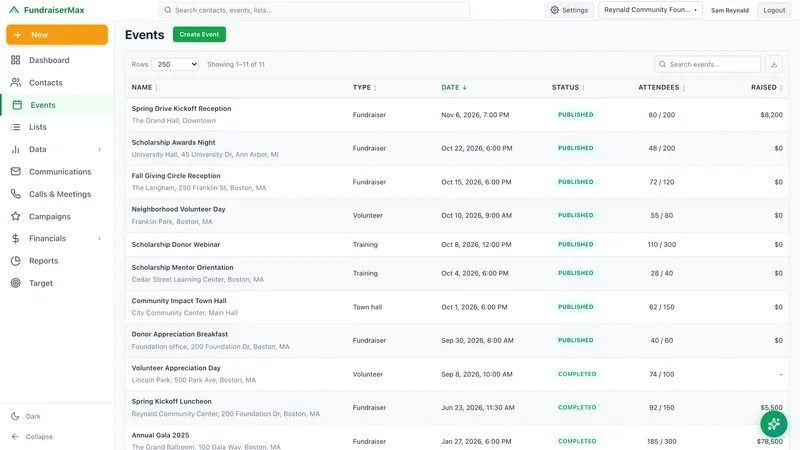
Task: Click the download export icon button
Action: tap(774, 64)
